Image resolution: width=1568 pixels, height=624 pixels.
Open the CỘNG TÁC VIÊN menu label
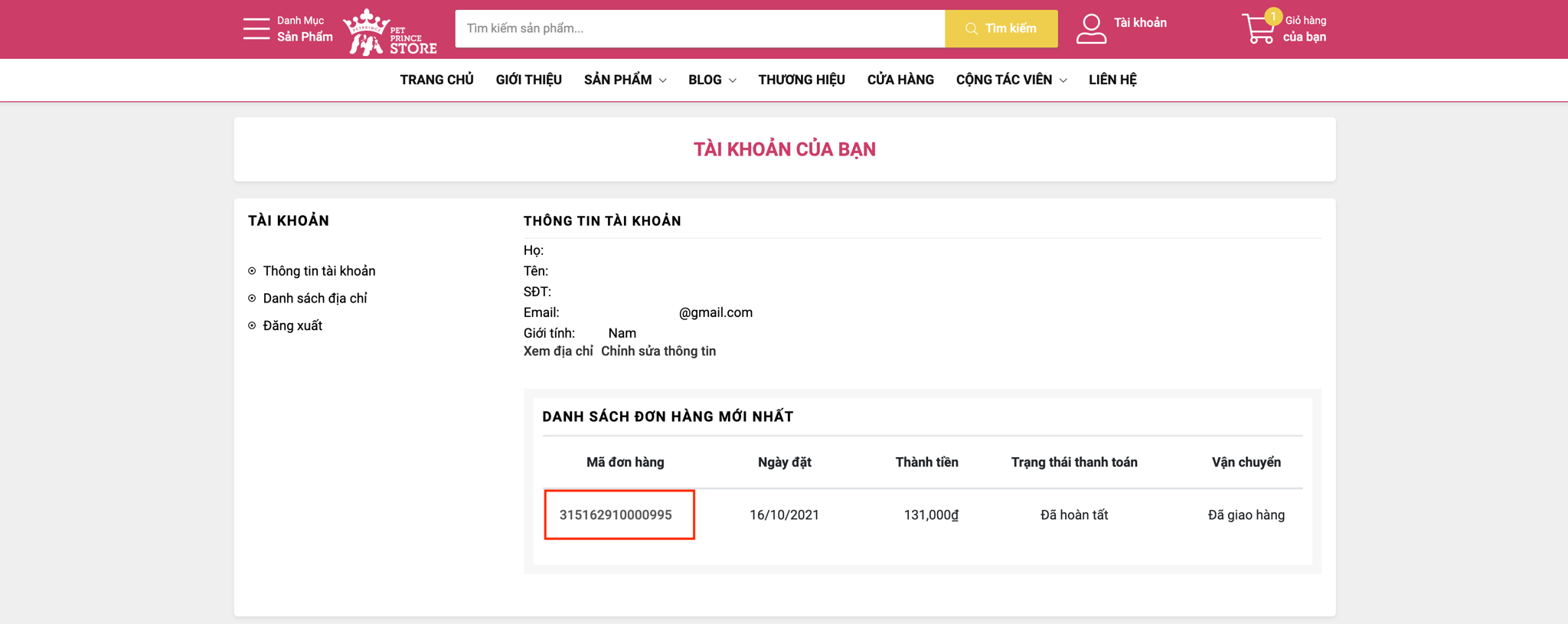[x=1004, y=80]
